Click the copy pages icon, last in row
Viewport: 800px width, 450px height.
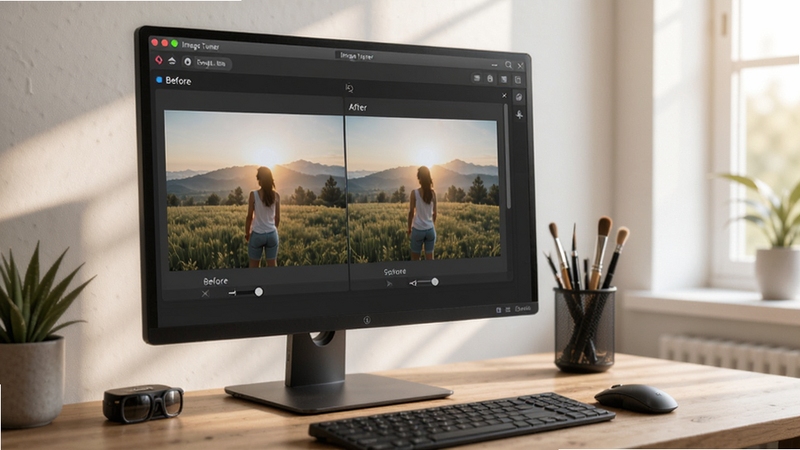coord(517,80)
